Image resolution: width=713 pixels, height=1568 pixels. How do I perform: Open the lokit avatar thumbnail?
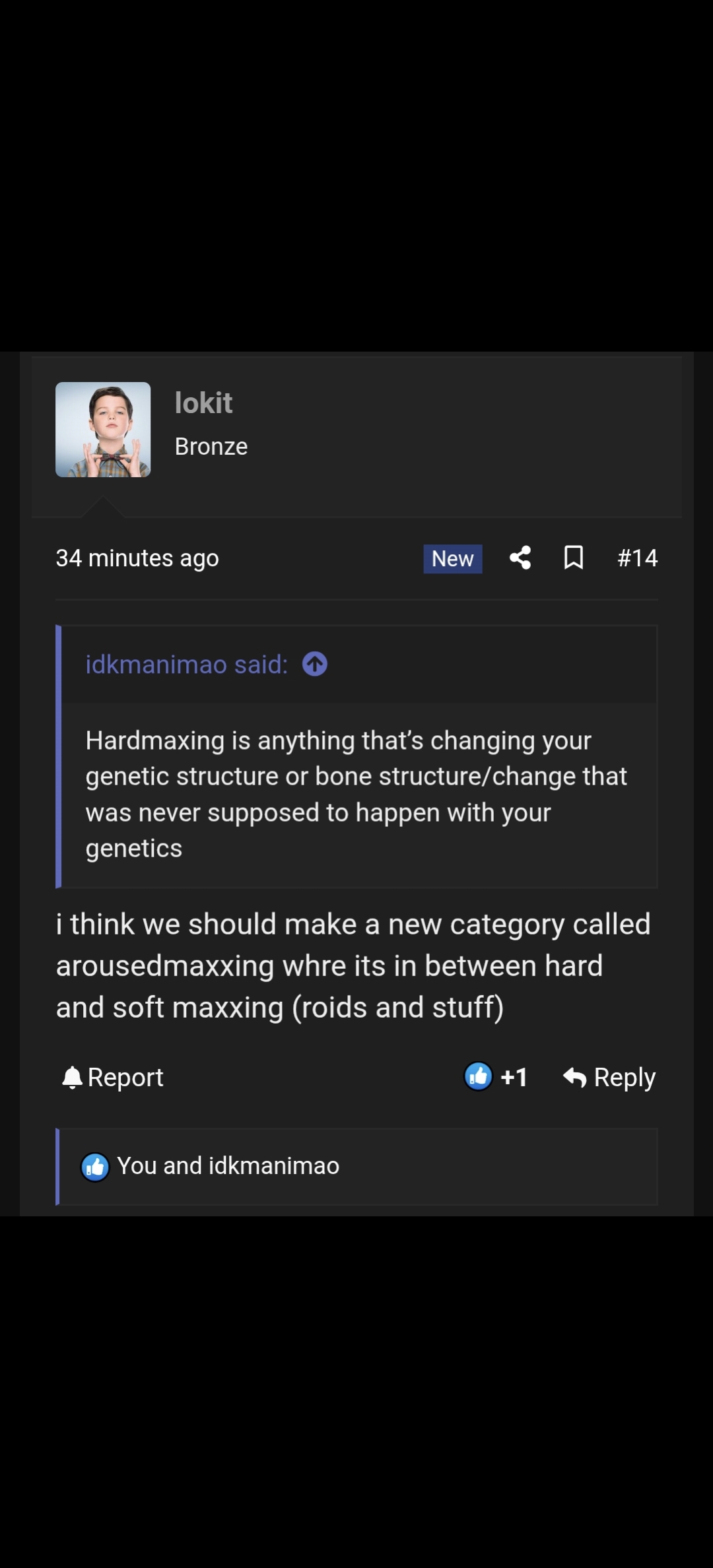click(103, 430)
